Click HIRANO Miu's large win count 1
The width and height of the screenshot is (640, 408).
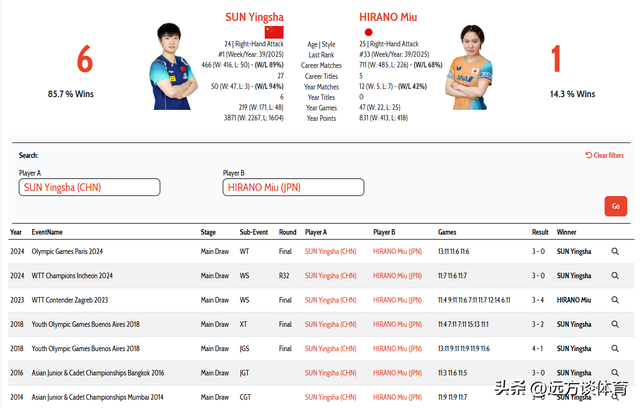tap(556, 59)
